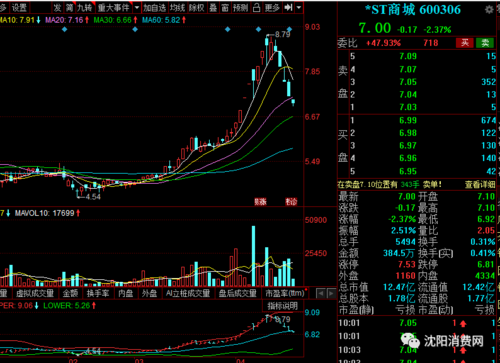The width and height of the screenshot is (500, 363).
Task: Select the AI立桩成交量 indicator tab
Action: click(x=188, y=293)
